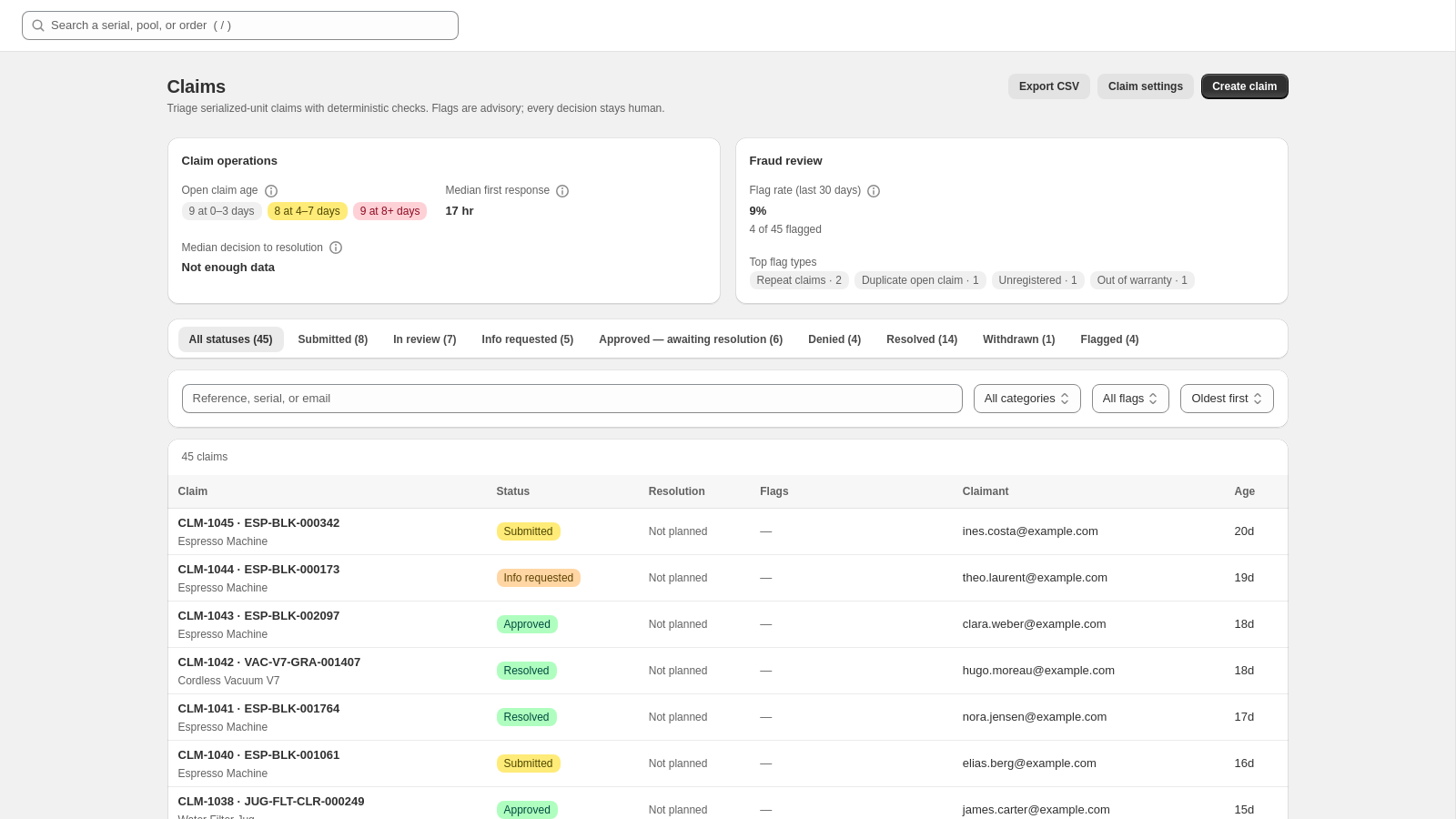The image size is (1456, 819).
Task: Click the Median first response info icon
Action: click(562, 191)
